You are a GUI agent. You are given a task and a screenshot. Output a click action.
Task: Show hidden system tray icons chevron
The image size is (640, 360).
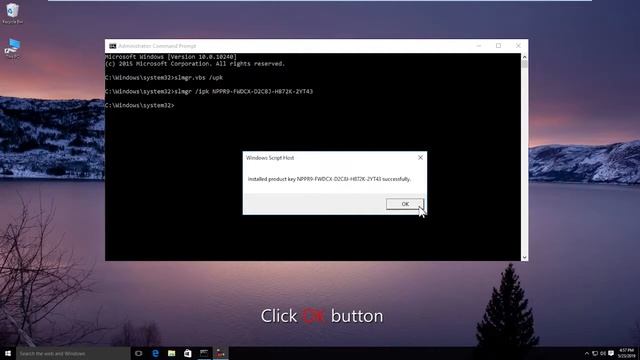[x=587, y=353]
